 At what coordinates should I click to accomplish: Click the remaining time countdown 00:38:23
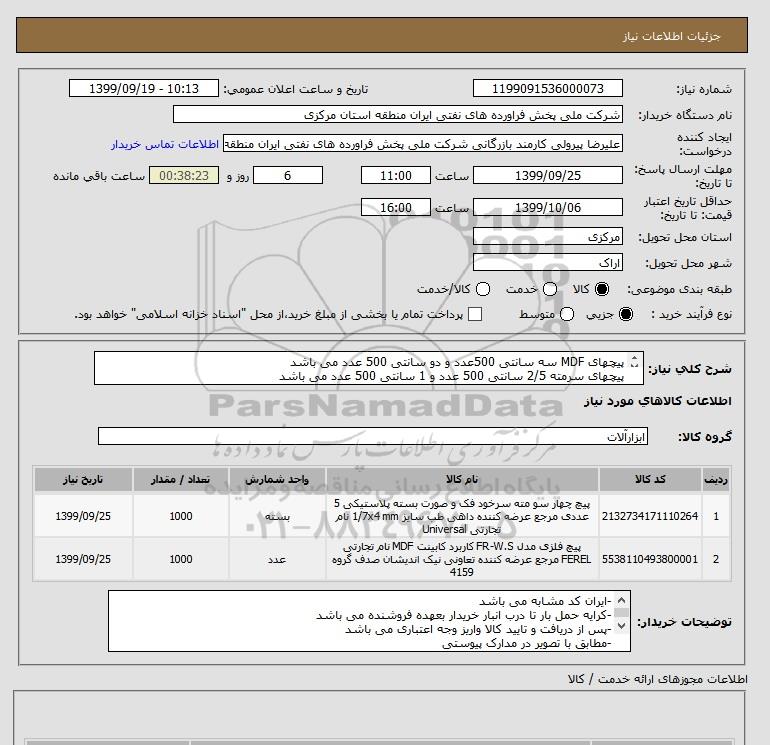pos(184,175)
